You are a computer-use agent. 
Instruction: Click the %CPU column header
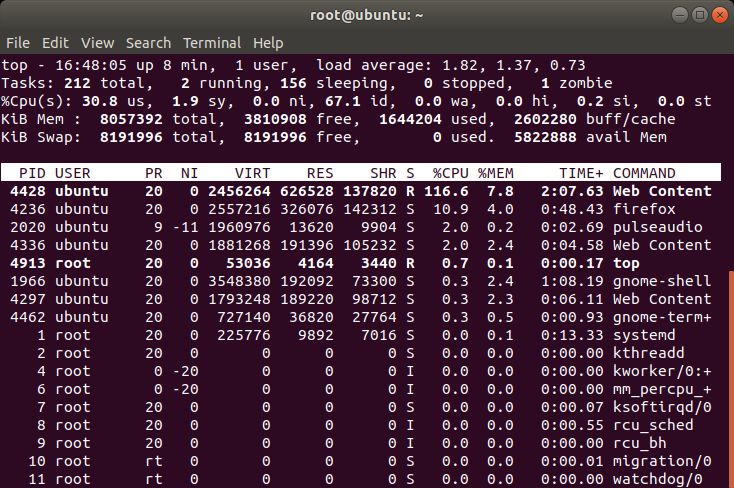click(450, 173)
